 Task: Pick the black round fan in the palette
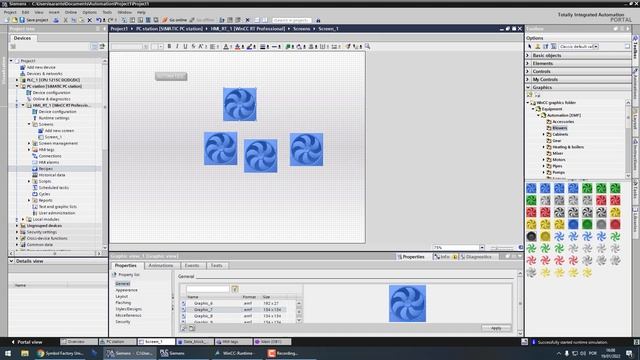pos(531,236)
